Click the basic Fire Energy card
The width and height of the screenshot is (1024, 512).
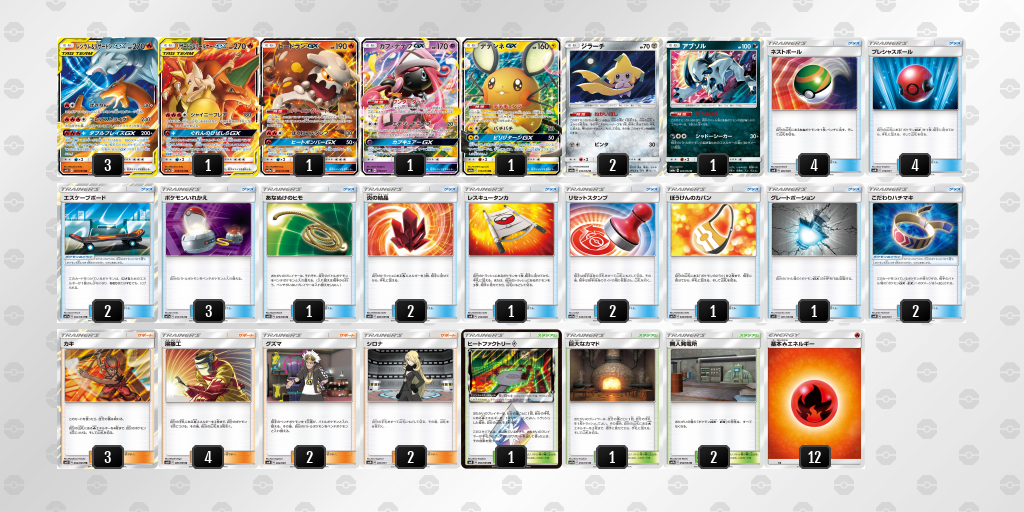point(814,399)
